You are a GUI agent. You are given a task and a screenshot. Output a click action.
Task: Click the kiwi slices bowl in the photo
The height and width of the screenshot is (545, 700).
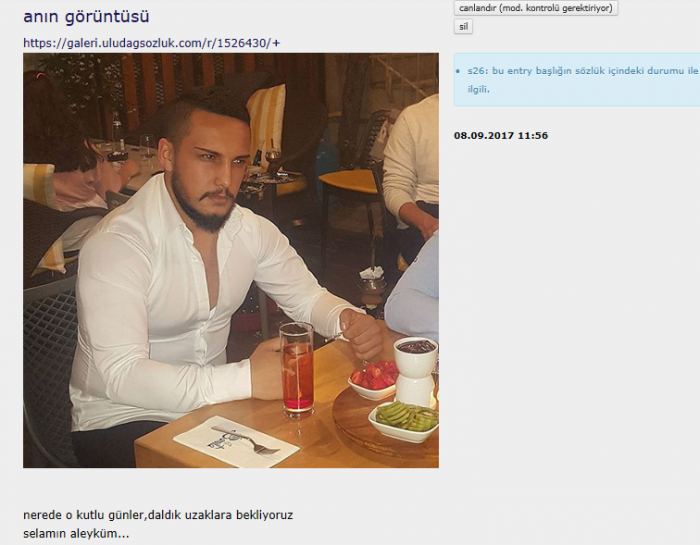(x=405, y=421)
